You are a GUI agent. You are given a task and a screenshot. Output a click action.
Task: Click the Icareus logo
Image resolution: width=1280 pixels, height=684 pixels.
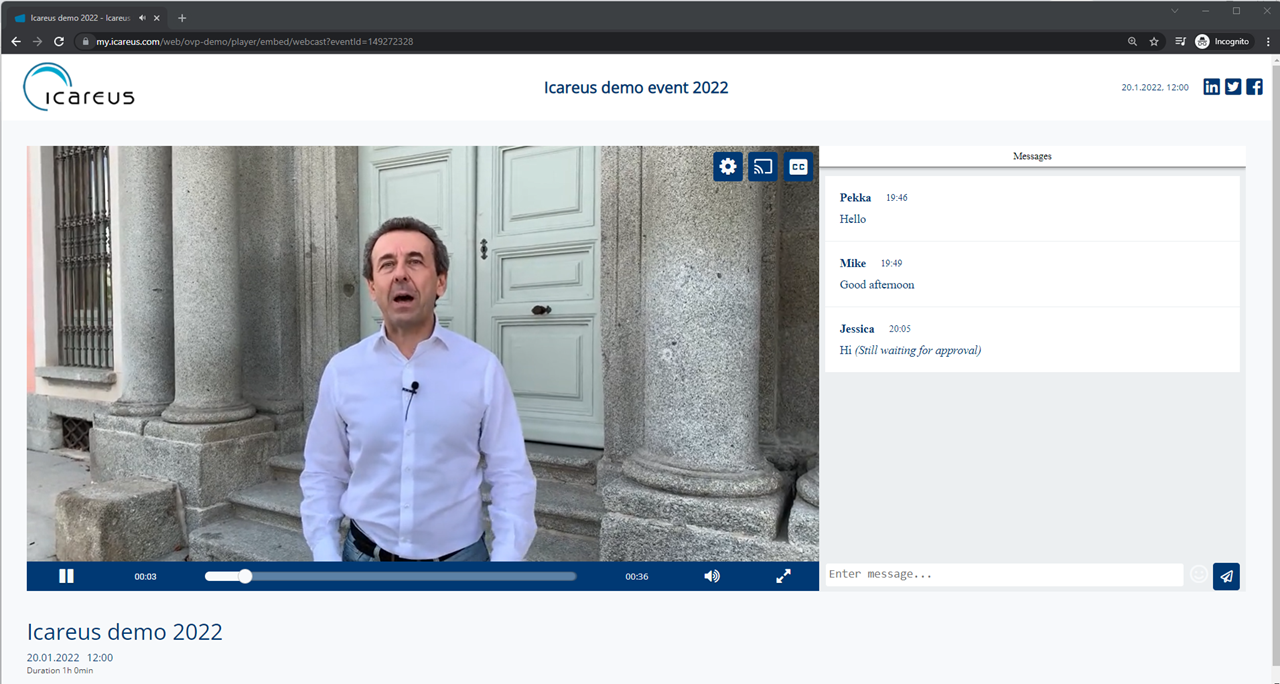tap(78, 87)
